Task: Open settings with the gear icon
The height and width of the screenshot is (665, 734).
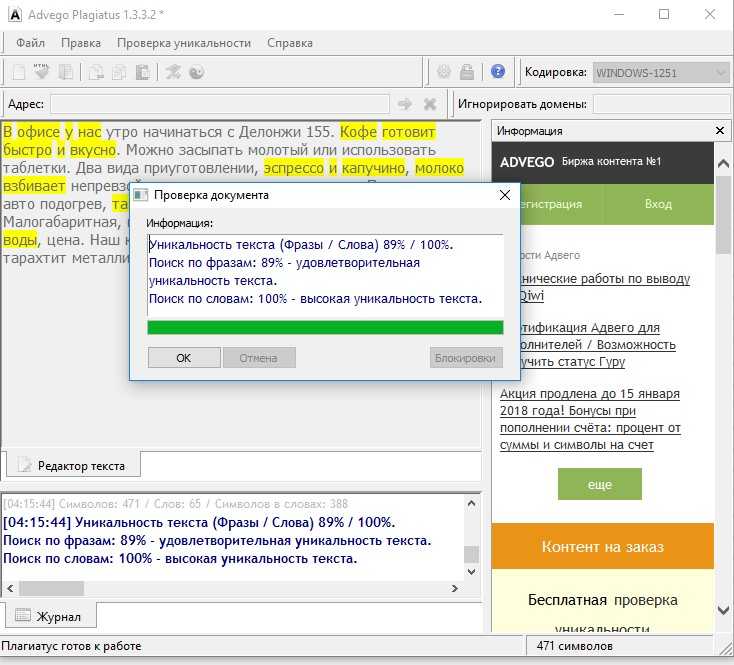Action: pos(444,72)
